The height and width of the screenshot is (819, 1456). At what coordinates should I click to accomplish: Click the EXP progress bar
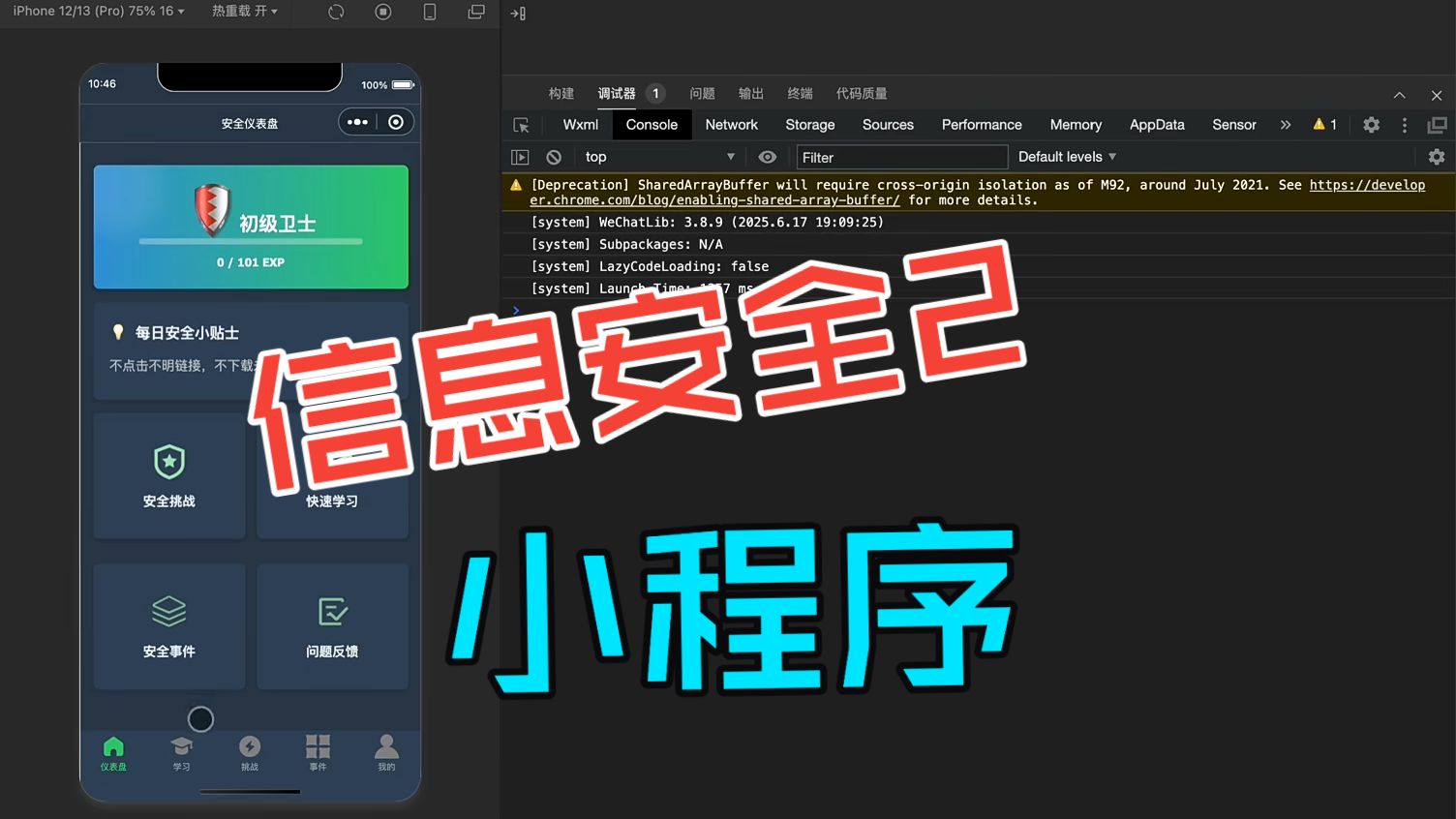coord(251,241)
